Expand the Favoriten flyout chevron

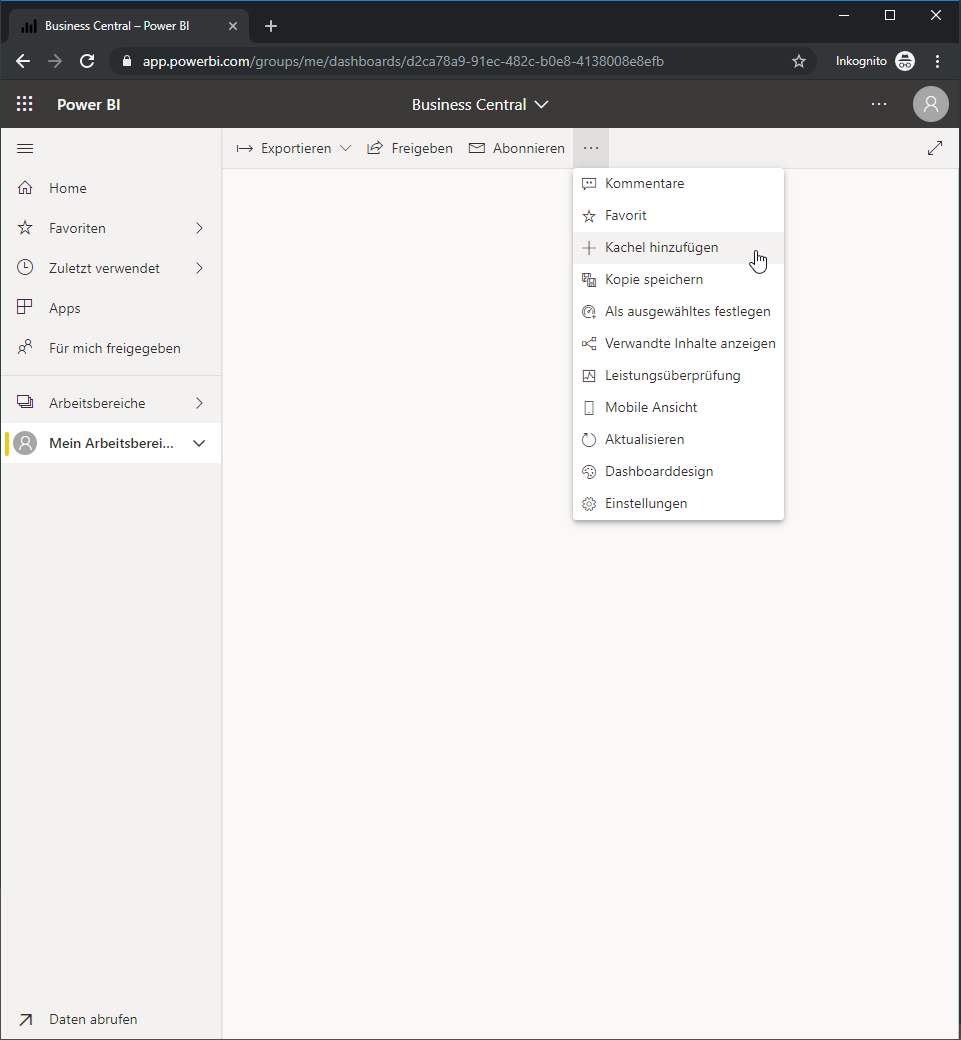point(199,228)
